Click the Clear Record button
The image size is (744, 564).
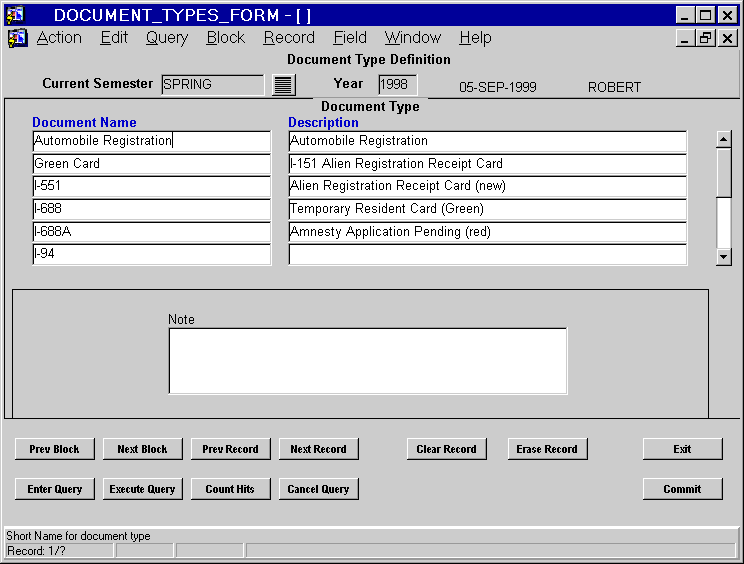coord(446,449)
